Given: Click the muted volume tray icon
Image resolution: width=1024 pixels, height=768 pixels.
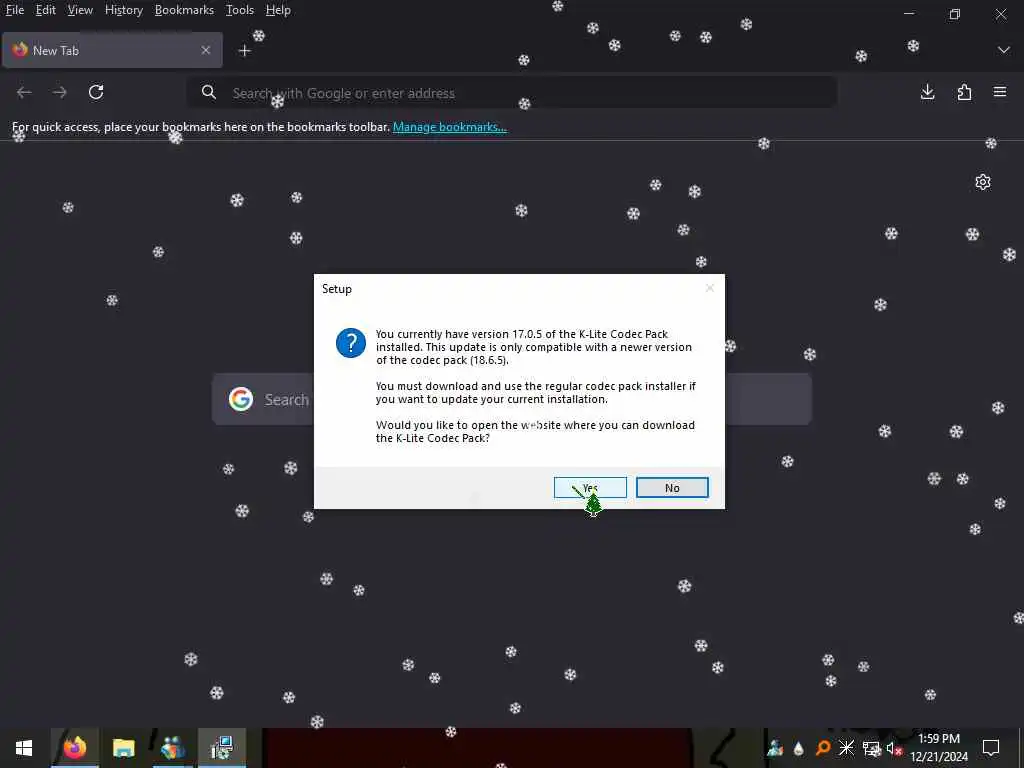Looking at the screenshot, I should tap(893, 748).
